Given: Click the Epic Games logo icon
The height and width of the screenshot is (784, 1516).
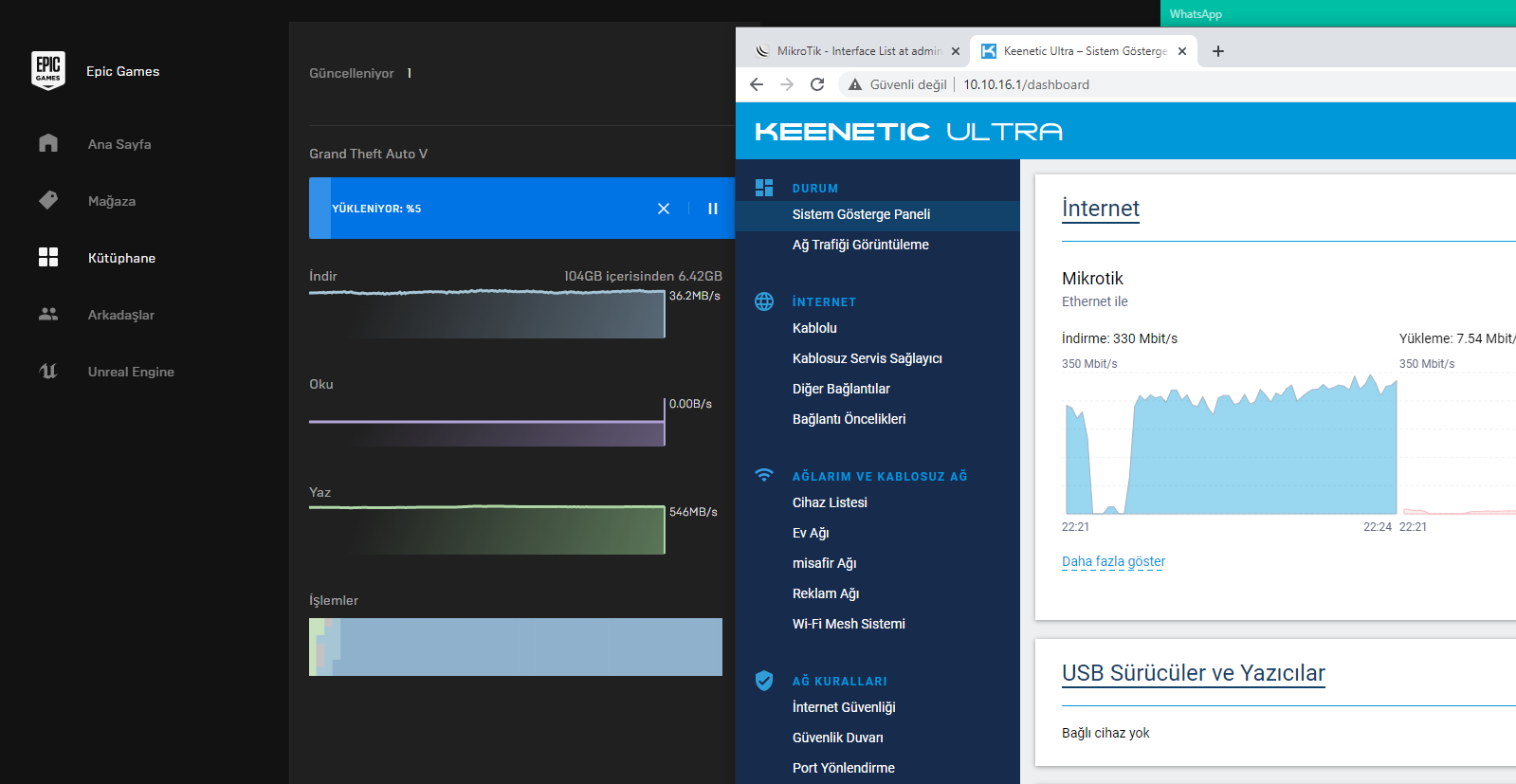Looking at the screenshot, I should 48,71.
